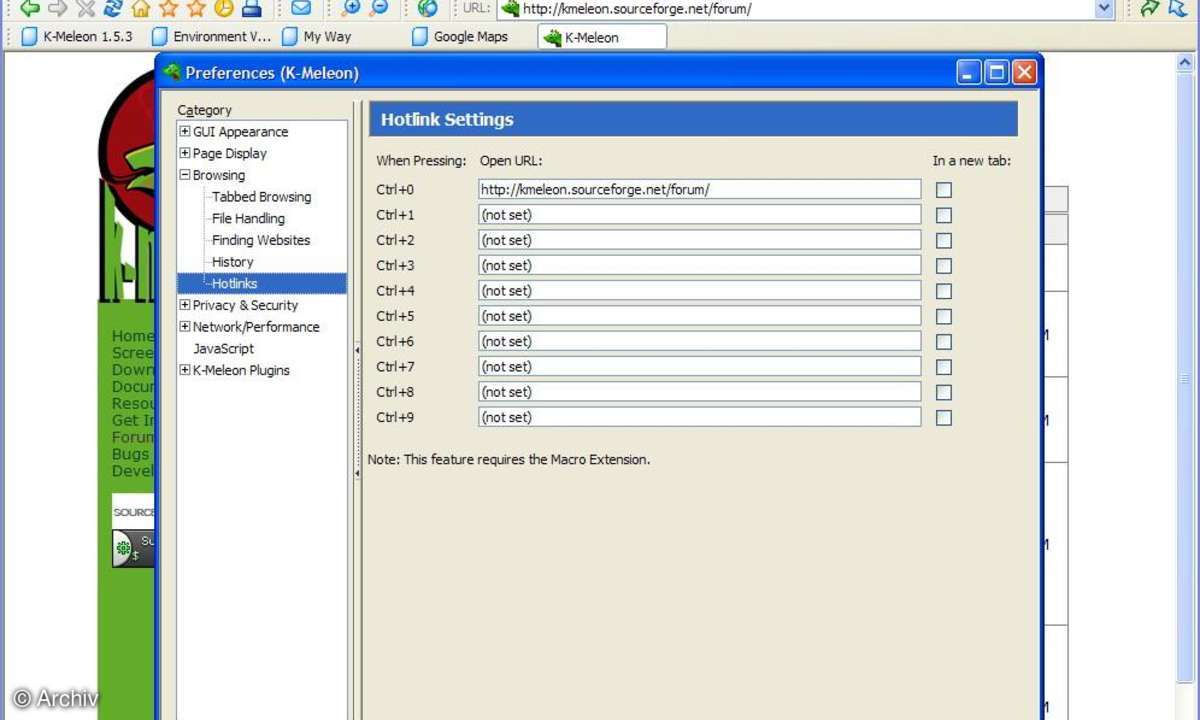The height and width of the screenshot is (720, 1200).
Task: Select the Hotlinks tree entry
Action: pos(234,283)
